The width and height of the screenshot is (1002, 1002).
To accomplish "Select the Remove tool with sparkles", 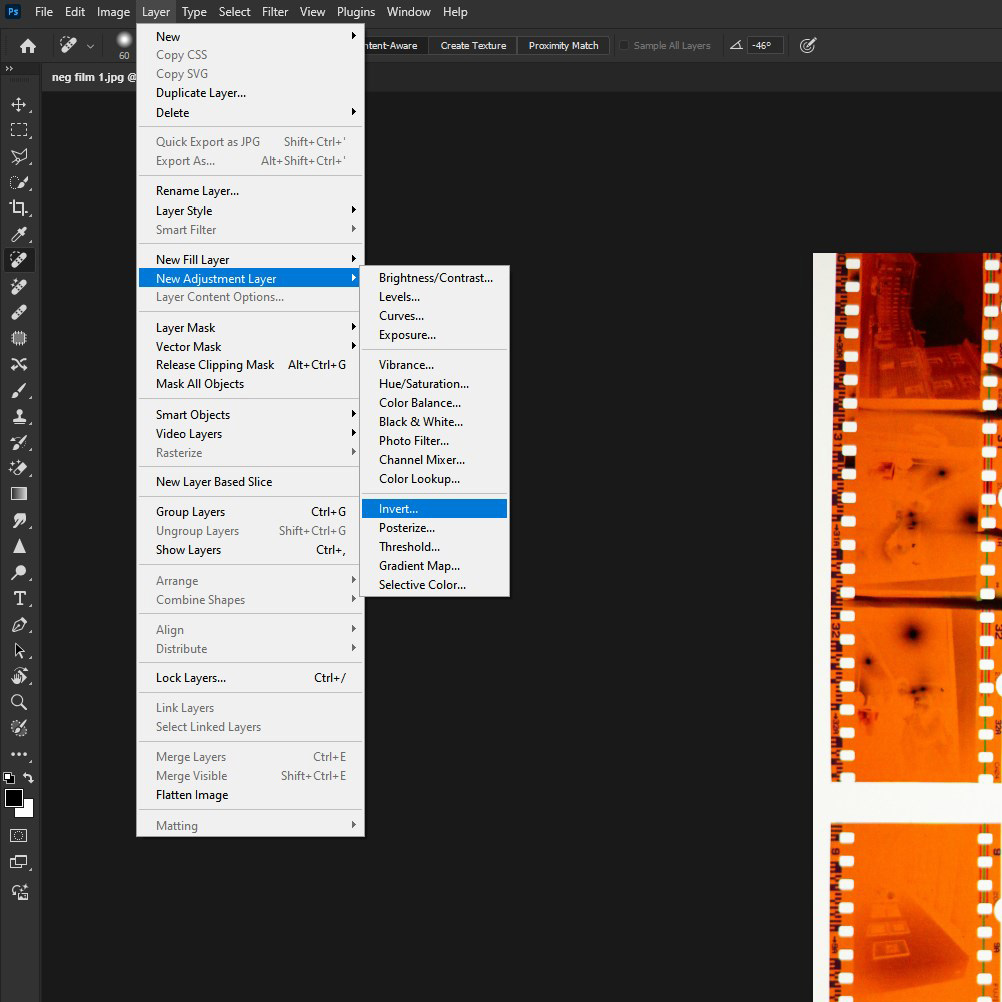I will 19,286.
